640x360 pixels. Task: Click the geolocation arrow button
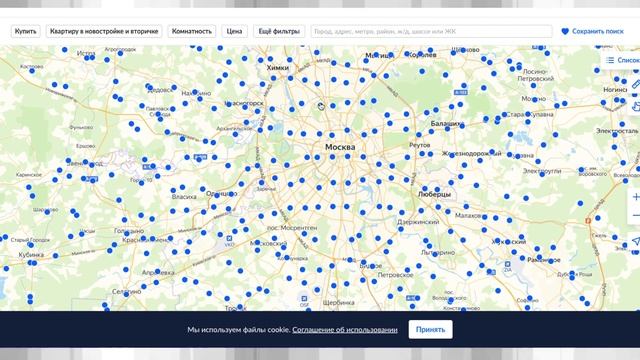point(635,241)
